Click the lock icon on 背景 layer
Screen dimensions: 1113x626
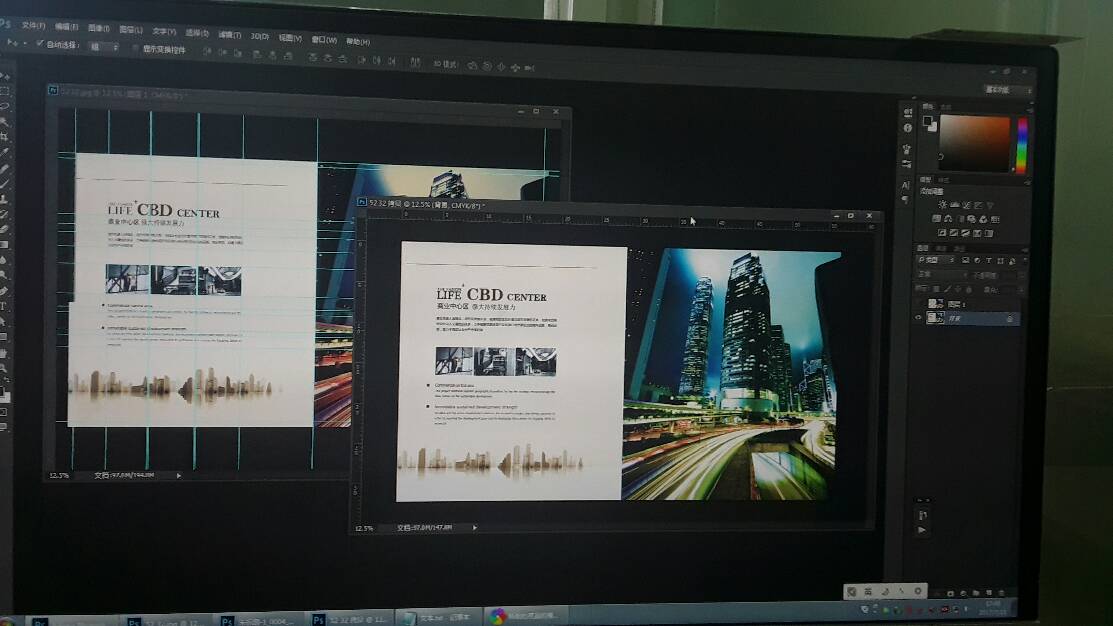click(1009, 319)
